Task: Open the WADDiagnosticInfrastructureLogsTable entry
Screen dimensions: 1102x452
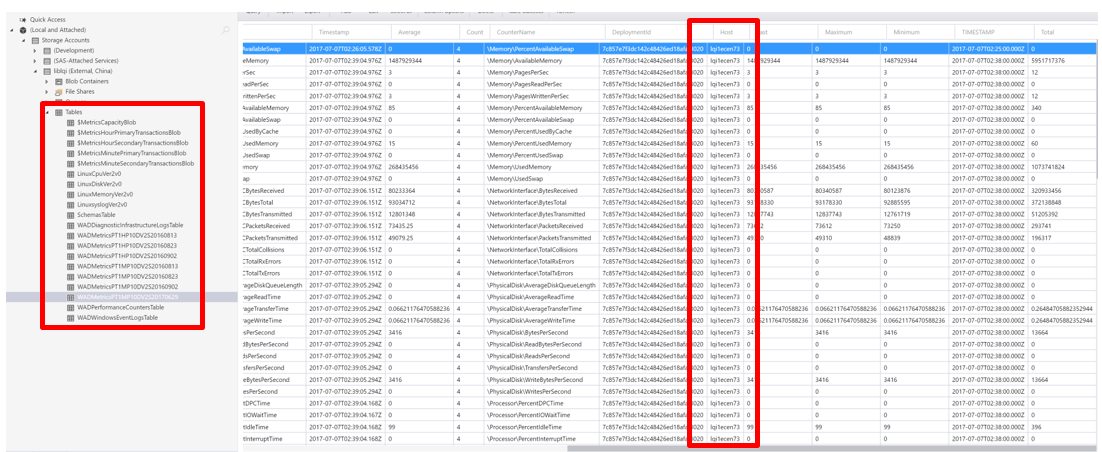Action: point(139,225)
